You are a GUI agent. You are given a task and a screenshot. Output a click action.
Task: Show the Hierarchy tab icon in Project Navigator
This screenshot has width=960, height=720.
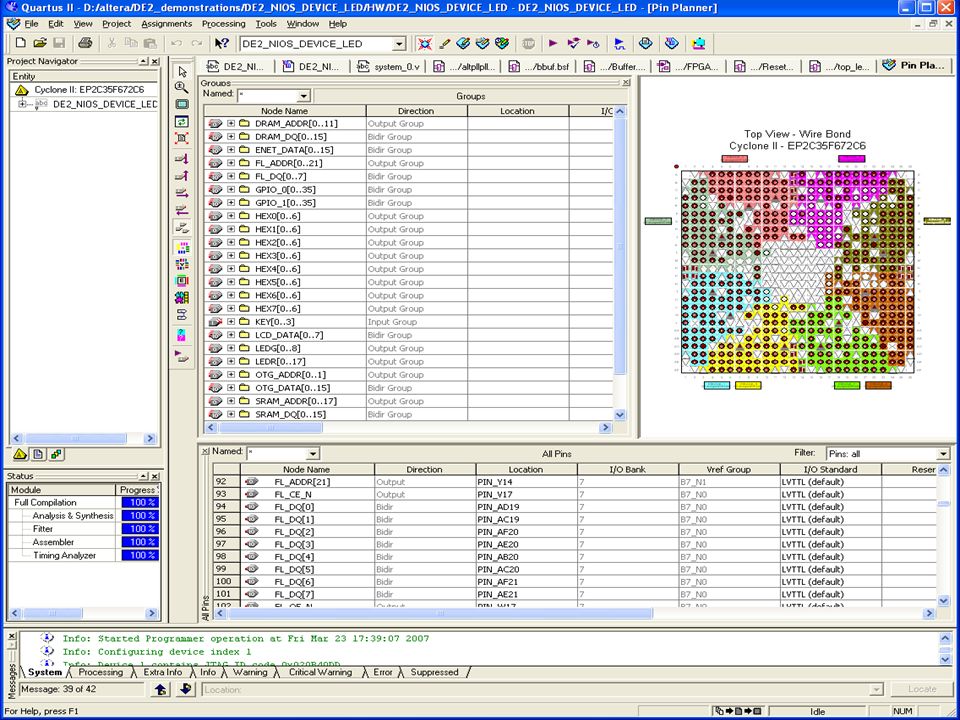tap(20, 454)
